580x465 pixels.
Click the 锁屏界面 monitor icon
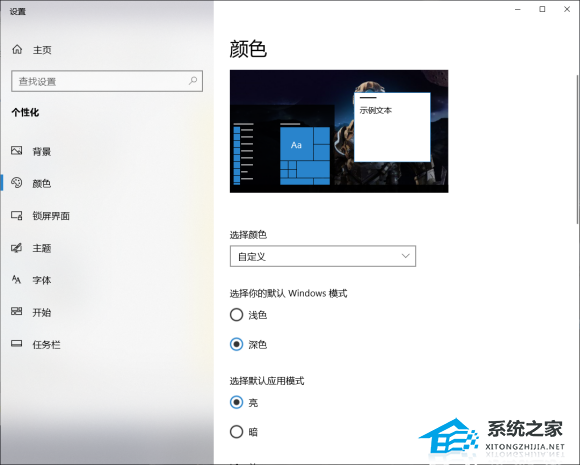tap(16, 215)
